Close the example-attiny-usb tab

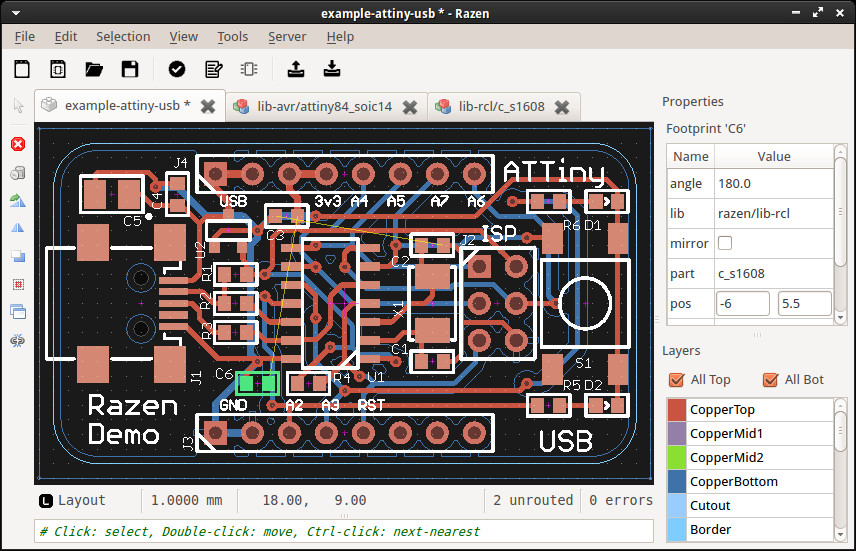click(x=208, y=106)
